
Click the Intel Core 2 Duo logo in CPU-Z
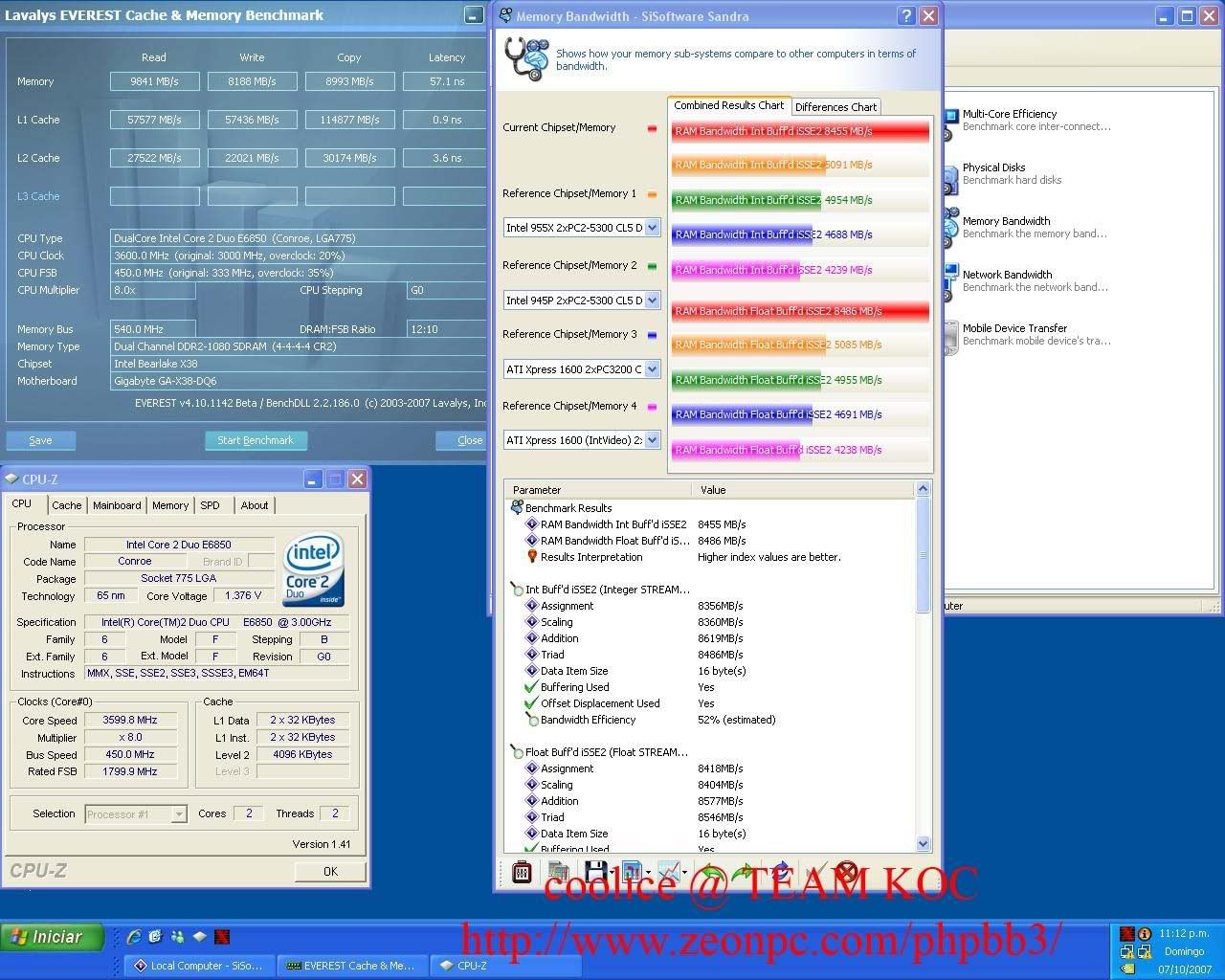pos(314,571)
